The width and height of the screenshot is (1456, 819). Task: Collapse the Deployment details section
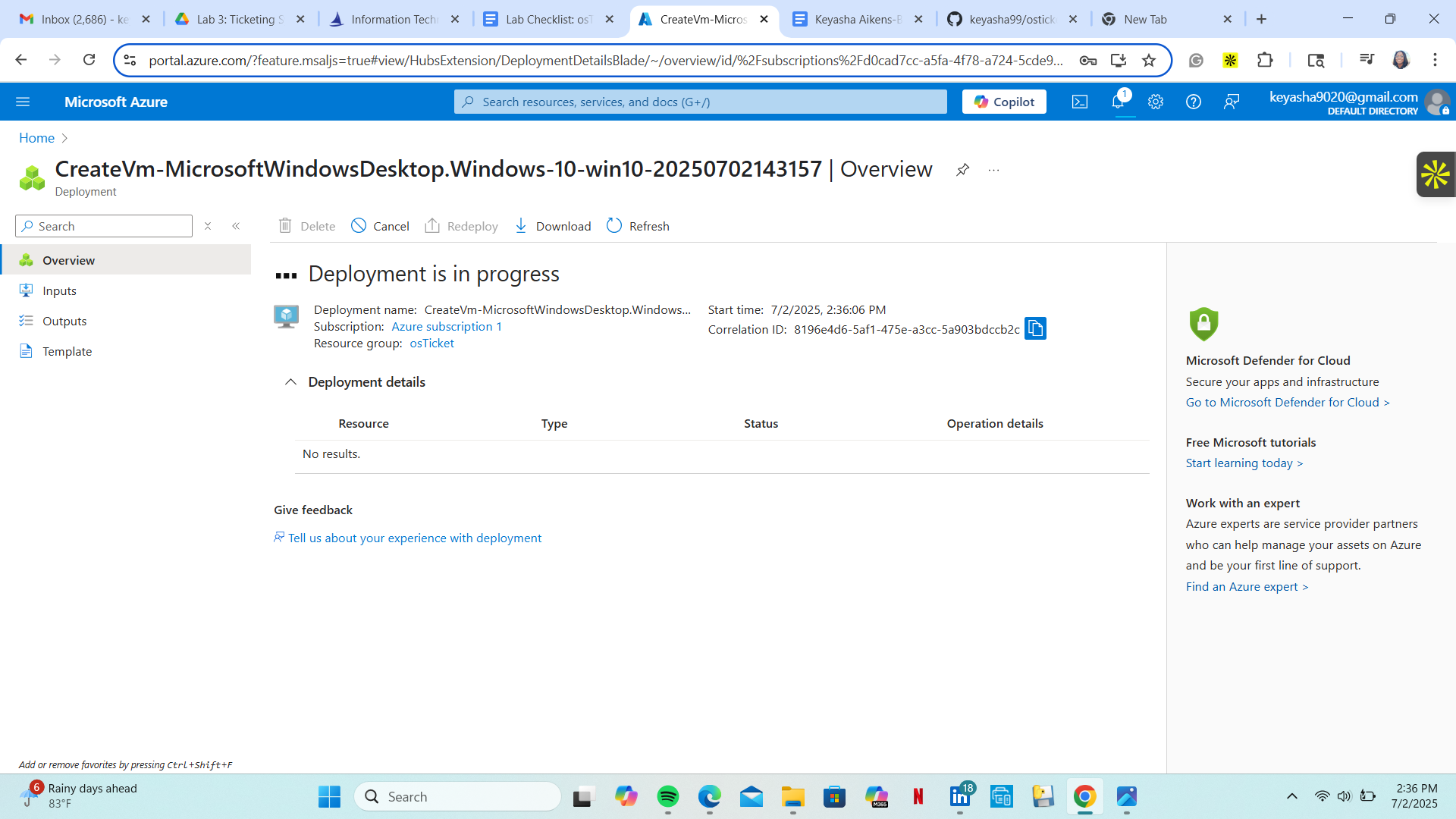pyautogui.click(x=290, y=382)
